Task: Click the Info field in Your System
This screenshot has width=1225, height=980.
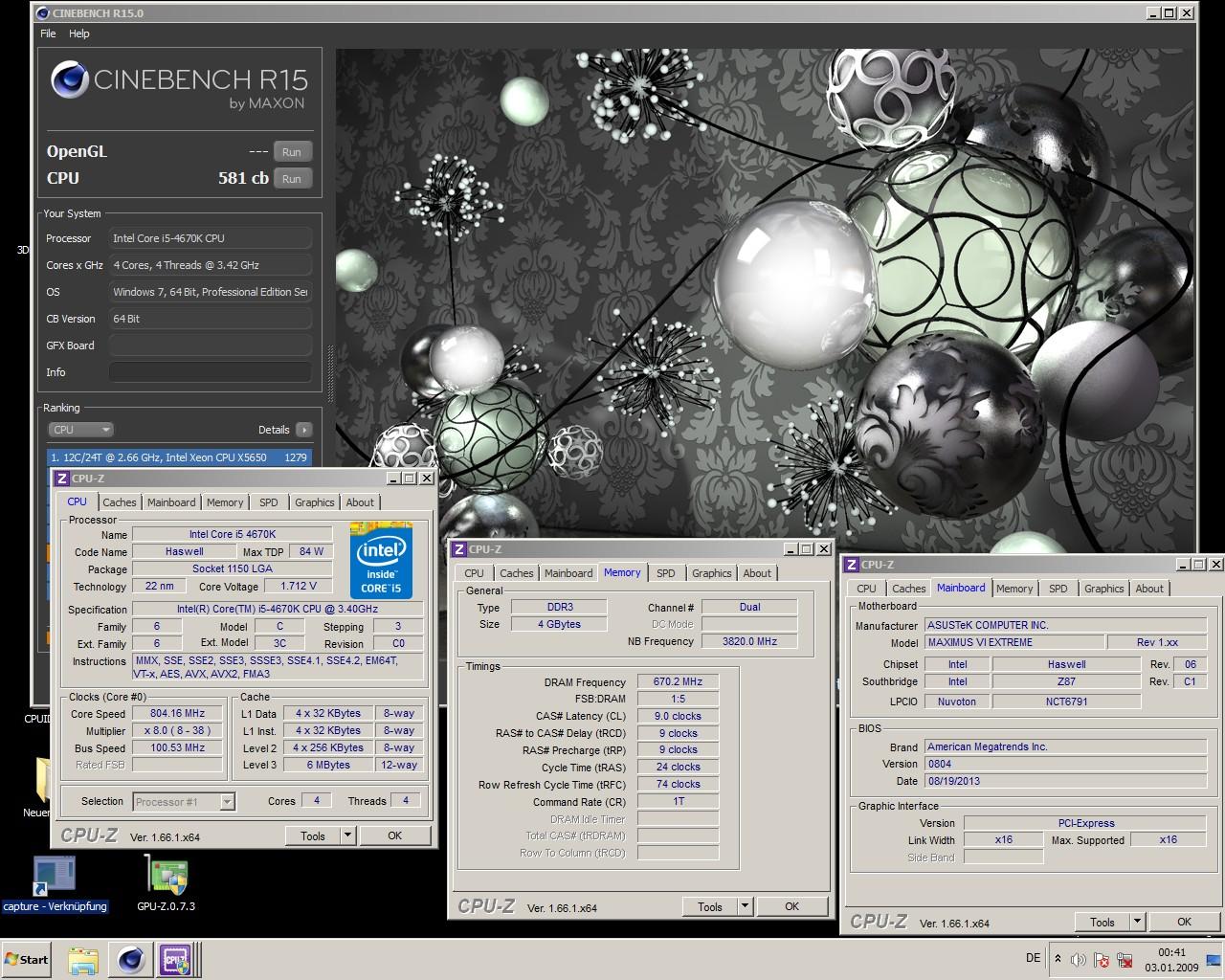Action: pyautogui.click(x=211, y=372)
